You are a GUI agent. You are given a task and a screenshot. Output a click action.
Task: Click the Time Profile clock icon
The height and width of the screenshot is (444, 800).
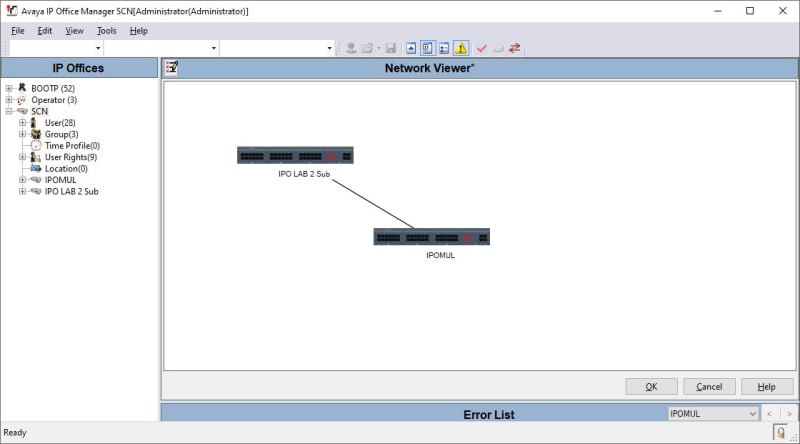[36, 145]
